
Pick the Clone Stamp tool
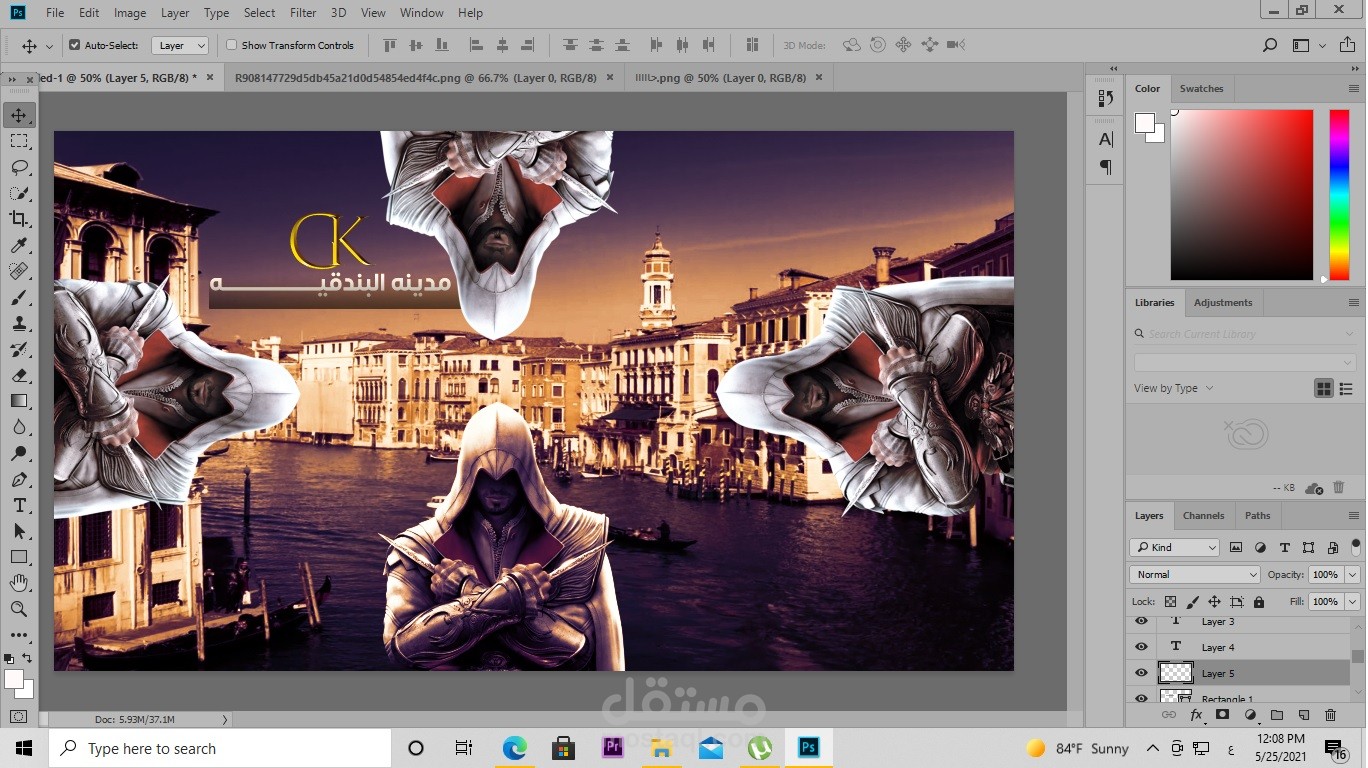(19, 323)
